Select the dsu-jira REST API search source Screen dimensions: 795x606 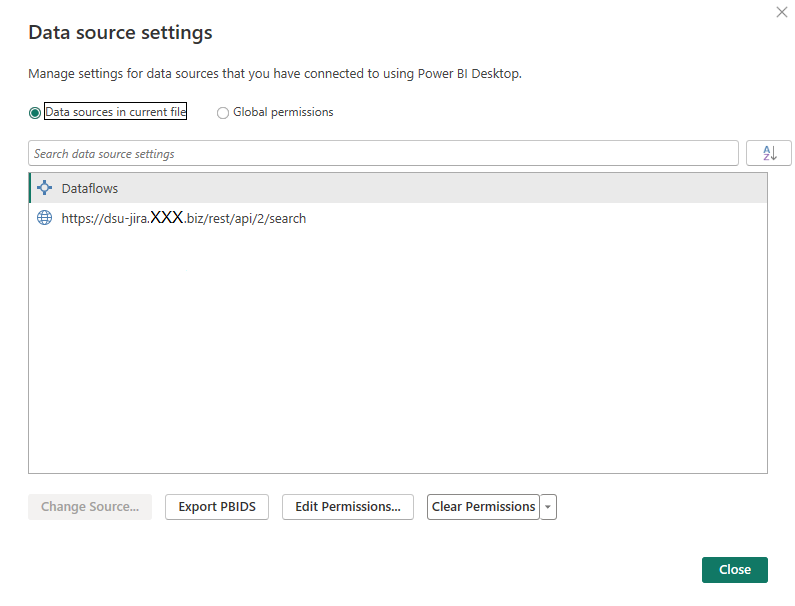[183, 218]
